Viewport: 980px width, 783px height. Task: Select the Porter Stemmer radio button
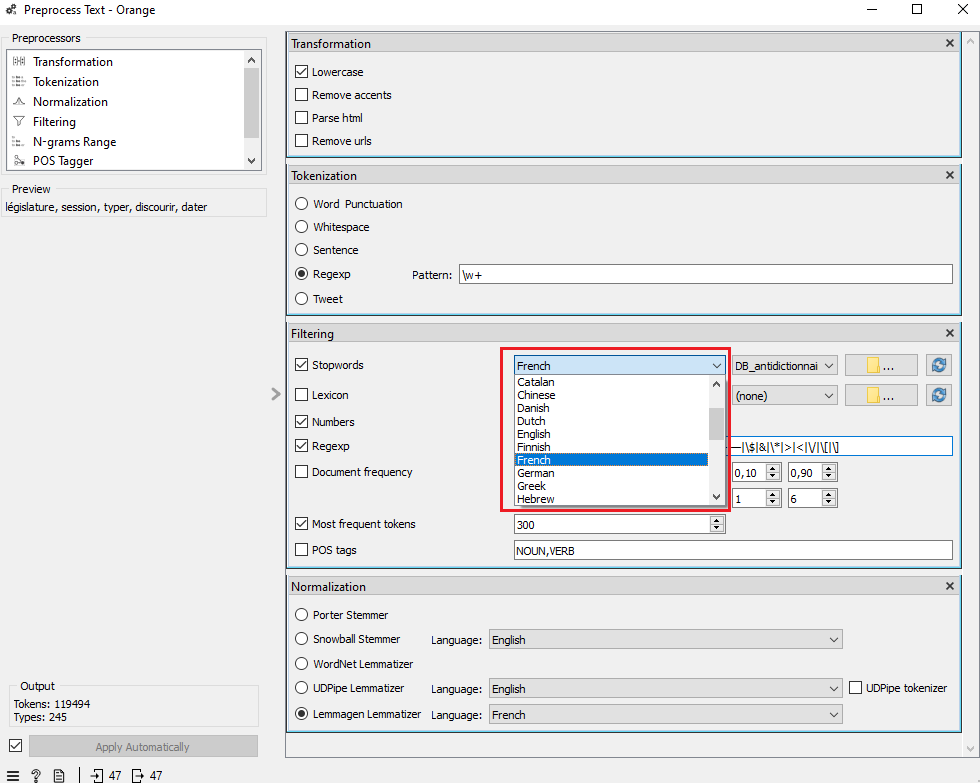click(302, 615)
